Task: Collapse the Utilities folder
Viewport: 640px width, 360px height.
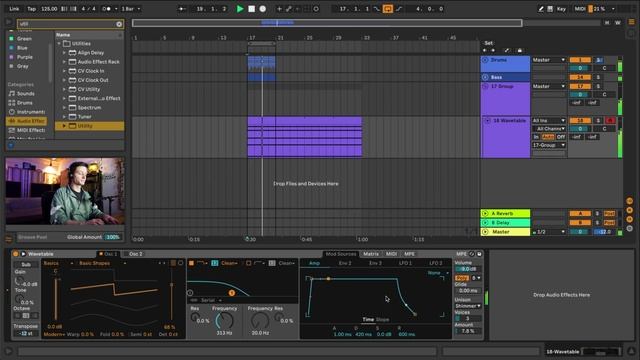Action: [59, 44]
